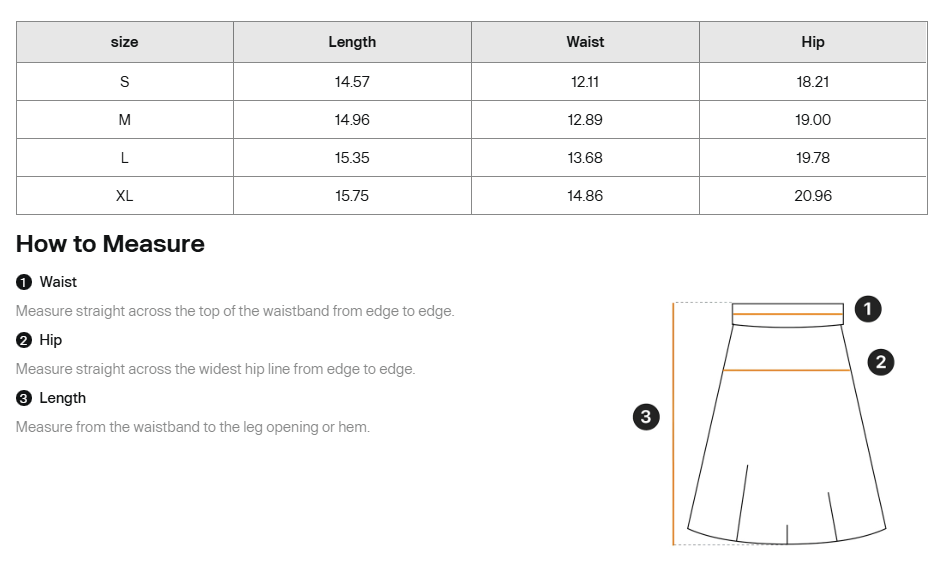This screenshot has height=567, width=943.
Task: Click the numbered bullet before the Waist instruction
Action: 24,282
